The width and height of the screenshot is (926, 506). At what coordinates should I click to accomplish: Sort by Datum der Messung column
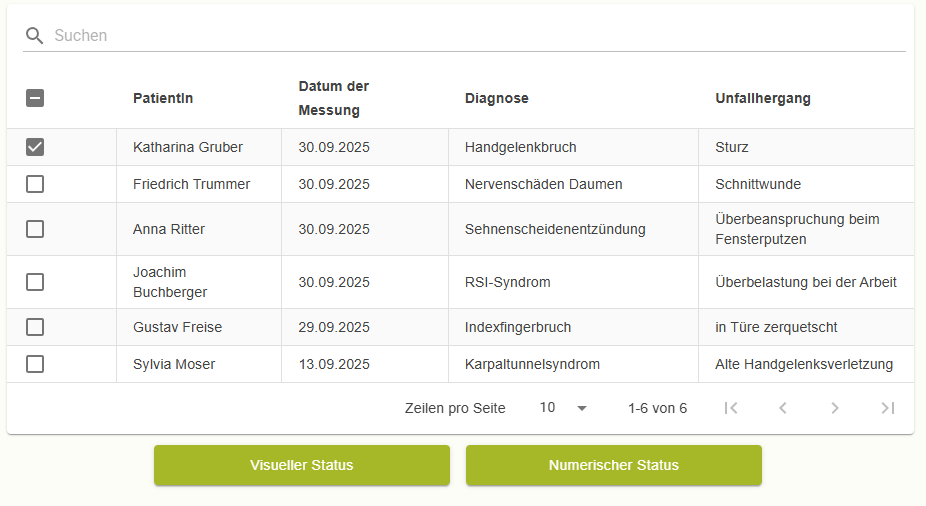[x=334, y=98]
